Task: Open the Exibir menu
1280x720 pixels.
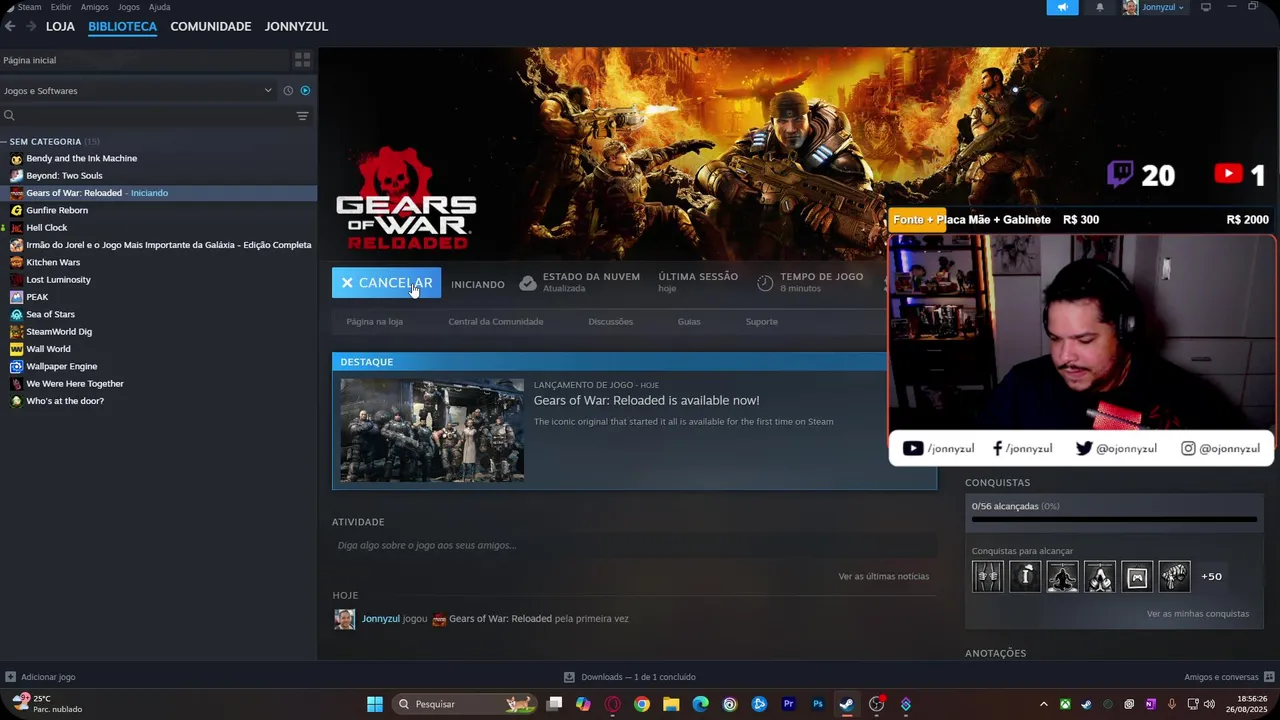Action: 61,7
